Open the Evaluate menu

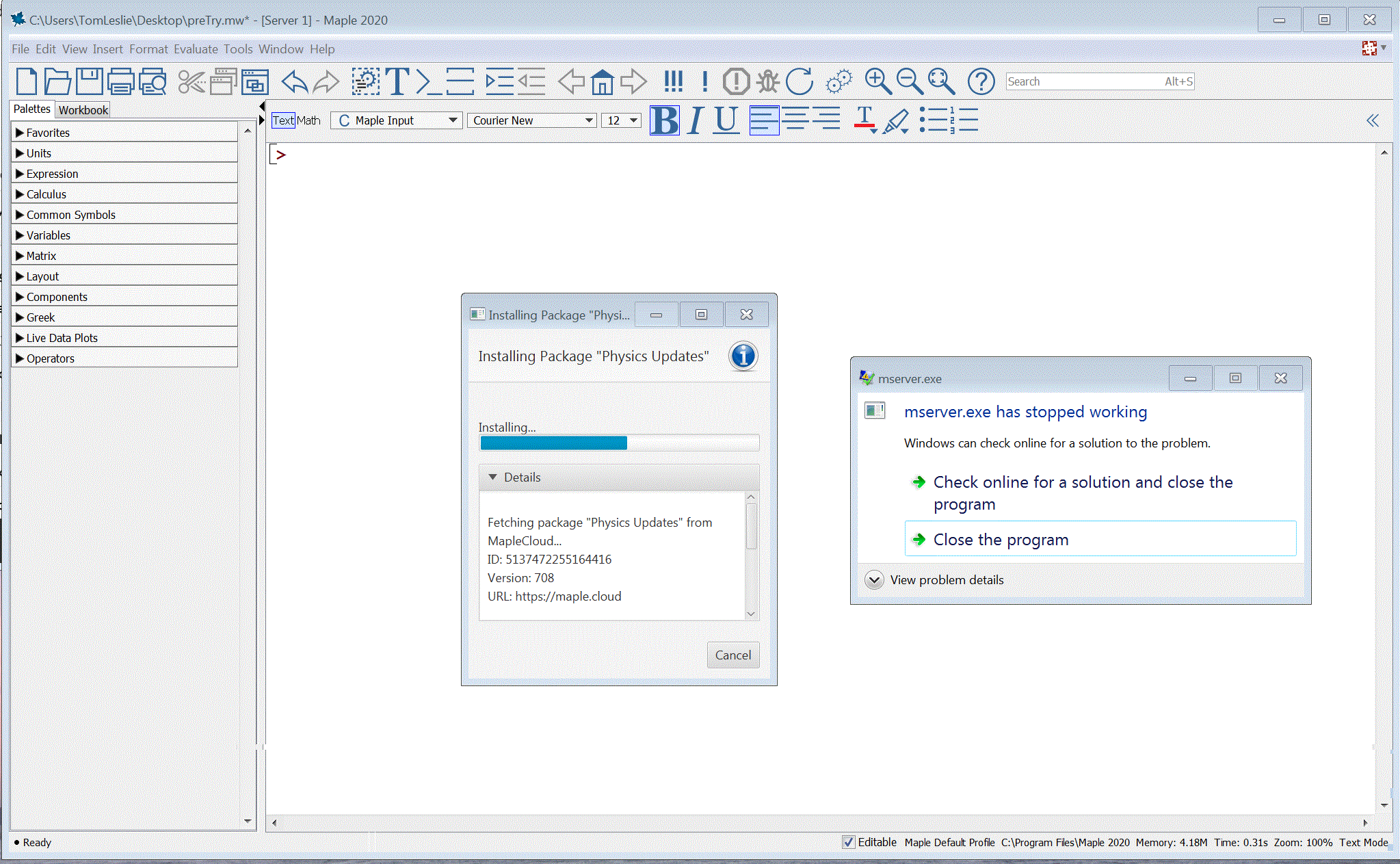pos(196,49)
